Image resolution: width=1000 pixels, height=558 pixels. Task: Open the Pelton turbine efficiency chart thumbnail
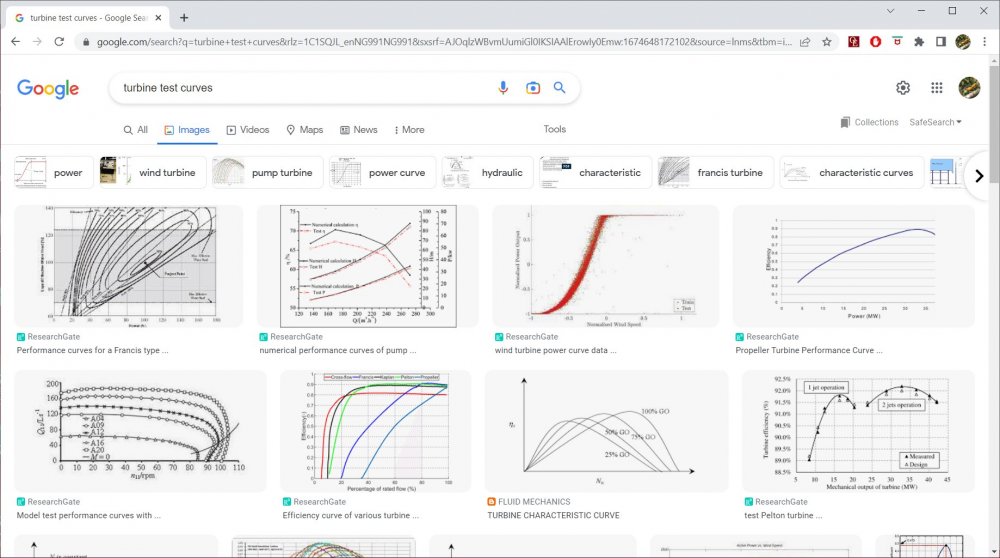(858, 430)
